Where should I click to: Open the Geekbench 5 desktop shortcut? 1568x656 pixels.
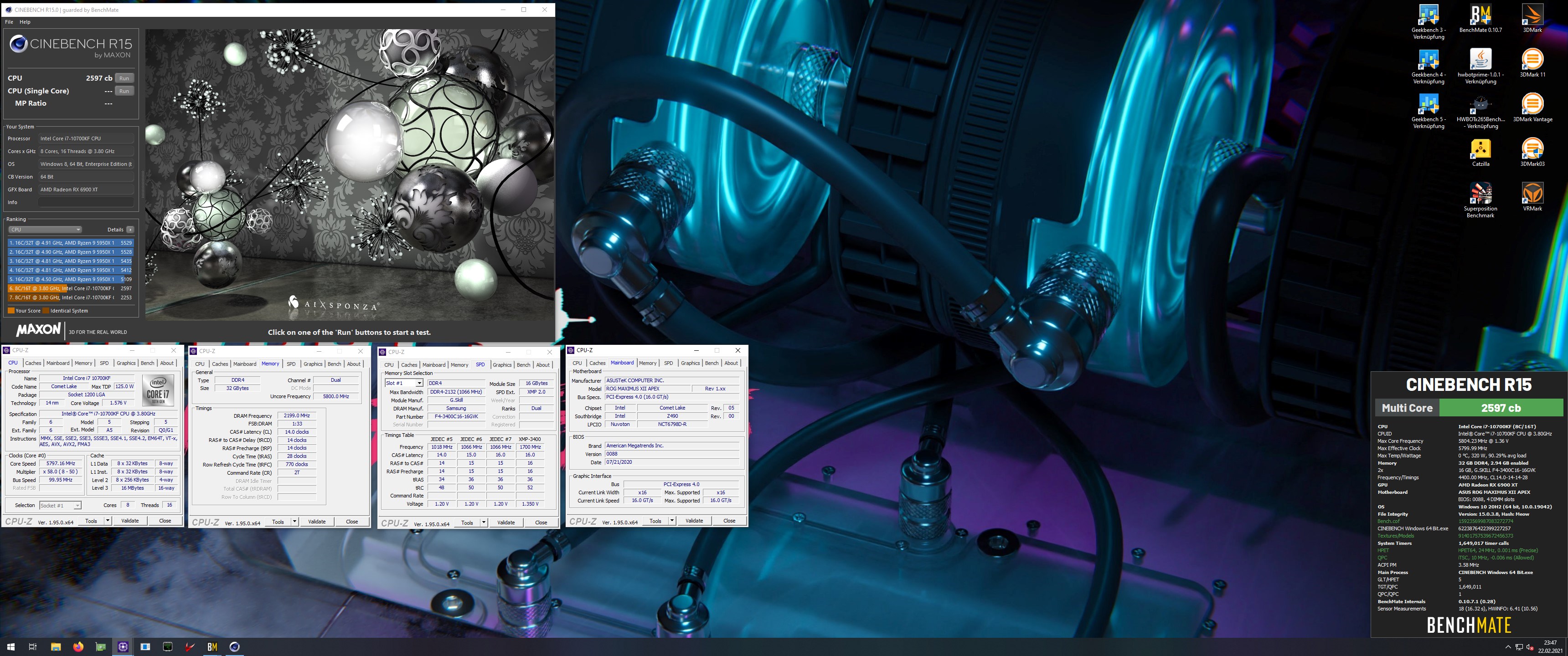click(x=1428, y=112)
